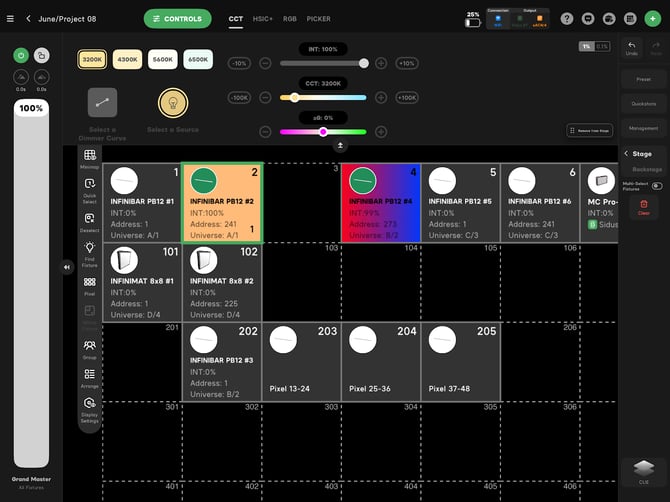Switch to the Backstage view
Screen dimensions: 670x502
pyautogui.click(x=647, y=169)
